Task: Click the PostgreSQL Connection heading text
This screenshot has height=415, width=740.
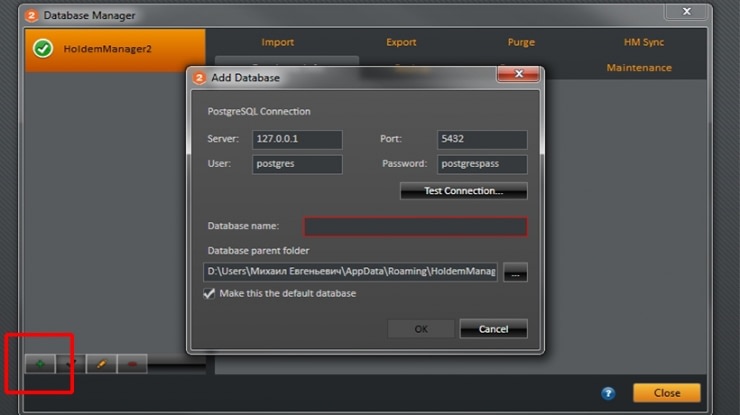Action: 259,111
